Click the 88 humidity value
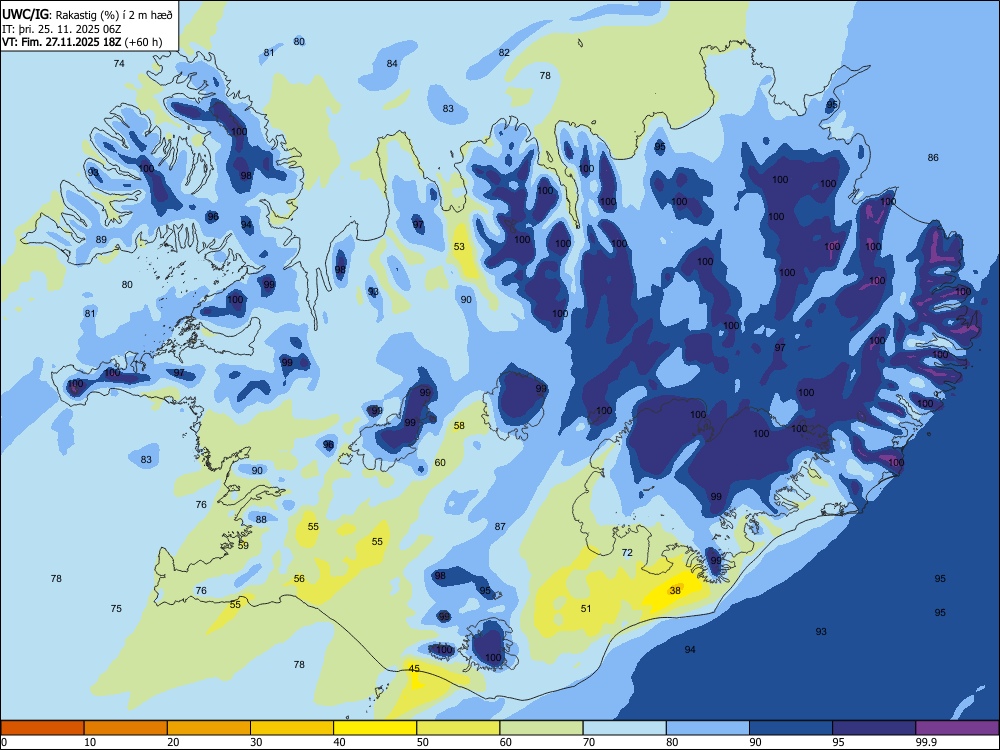 tap(261, 519)
